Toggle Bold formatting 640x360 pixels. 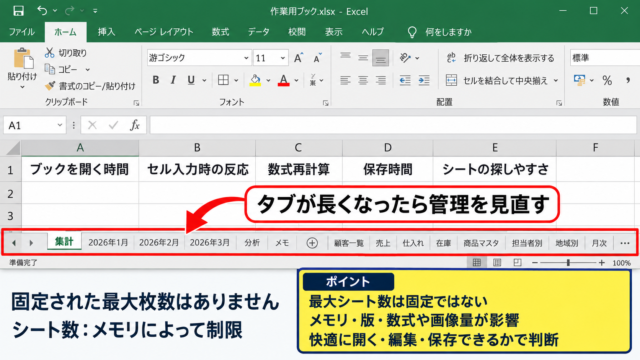(156, 80)
